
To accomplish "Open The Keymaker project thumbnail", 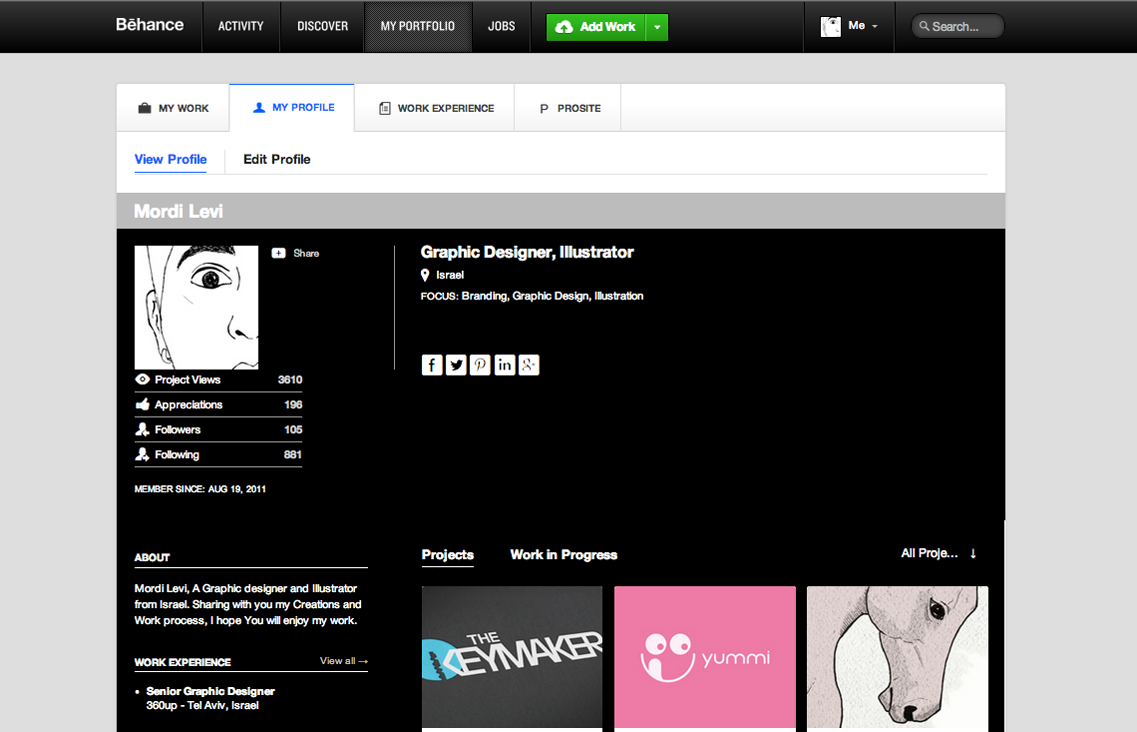I will point(512,657).
